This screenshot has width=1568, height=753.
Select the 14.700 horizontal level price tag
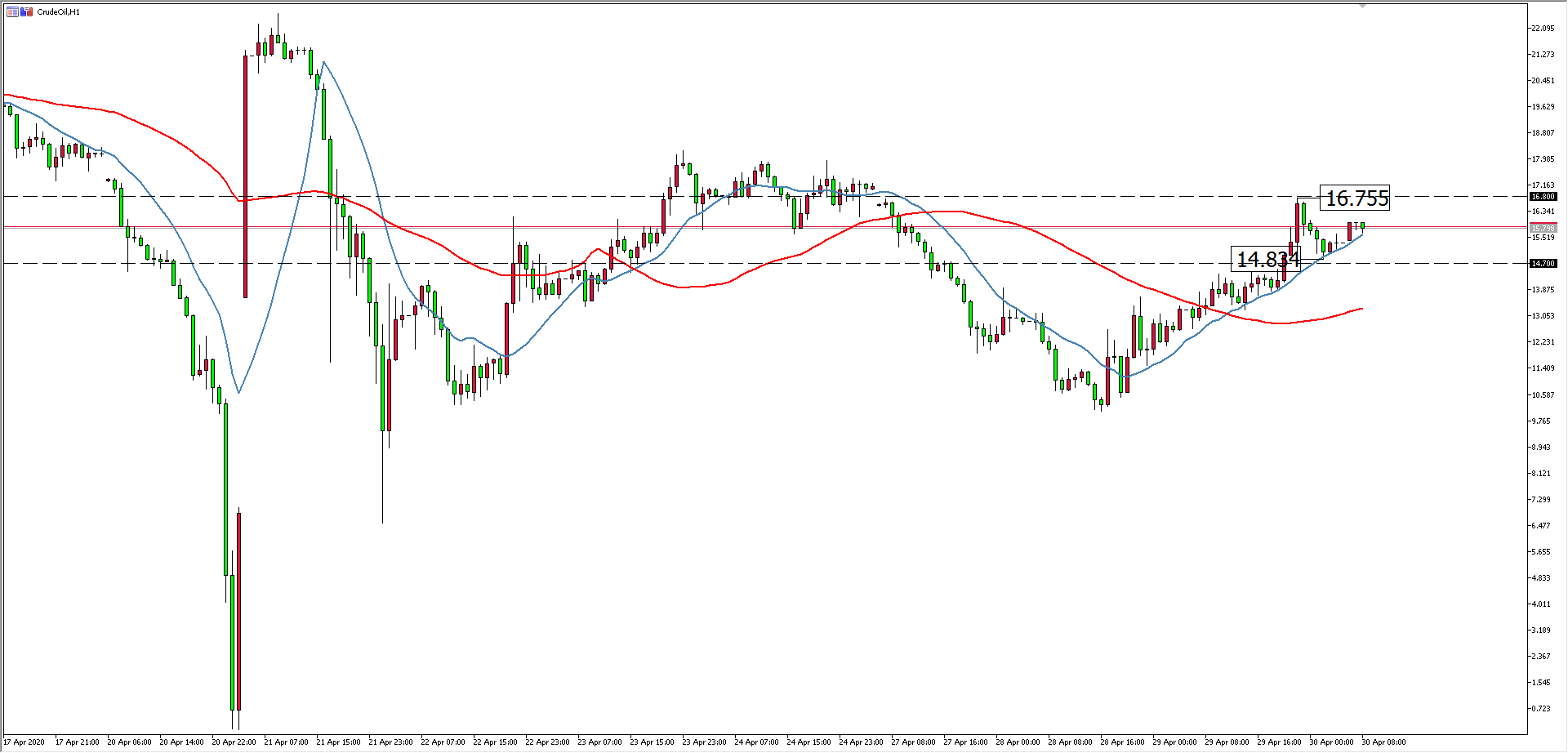(x=1543, y=264)
